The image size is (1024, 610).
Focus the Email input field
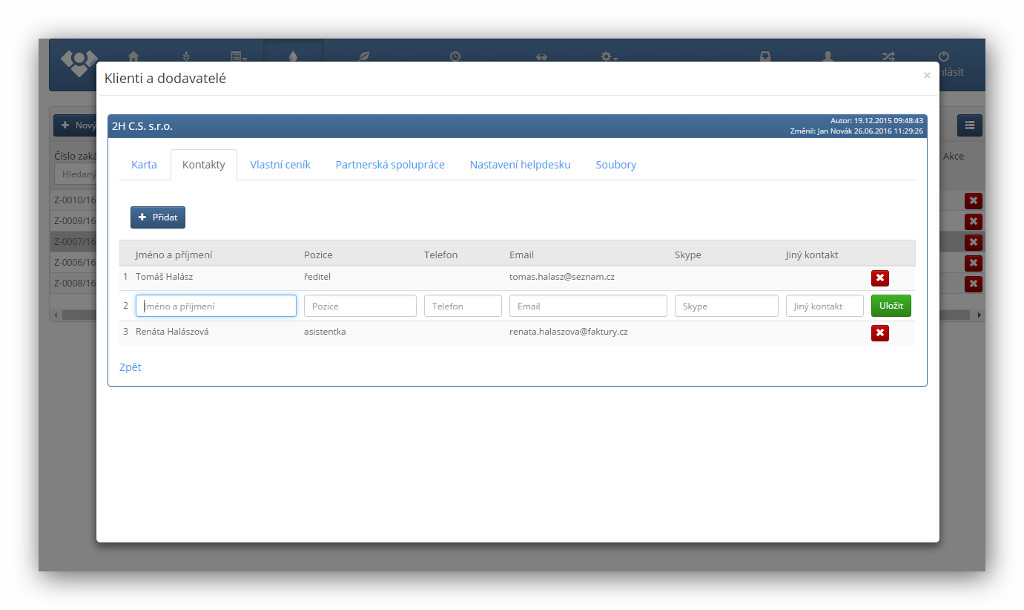[x=587, y=306]
